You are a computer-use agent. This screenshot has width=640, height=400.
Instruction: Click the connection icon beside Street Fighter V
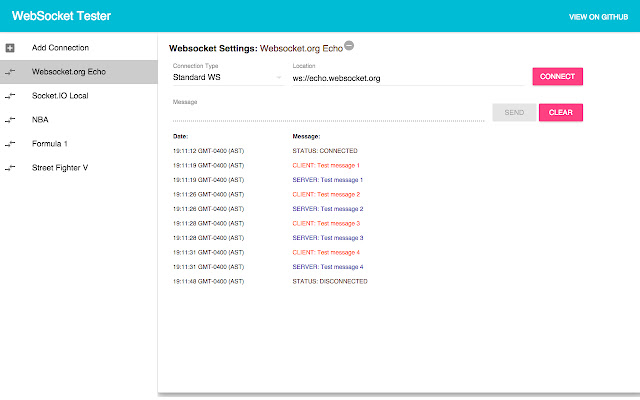(10, 168)
